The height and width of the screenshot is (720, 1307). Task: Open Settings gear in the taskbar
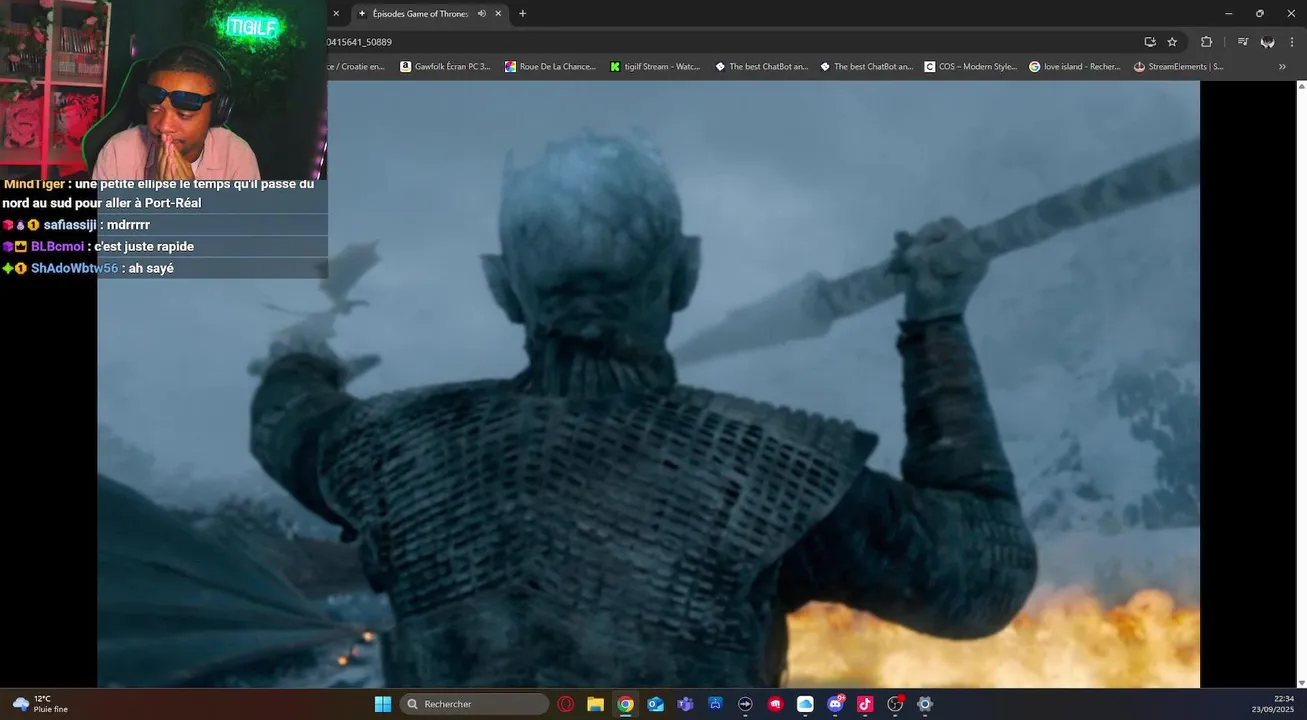pos(925,704)
